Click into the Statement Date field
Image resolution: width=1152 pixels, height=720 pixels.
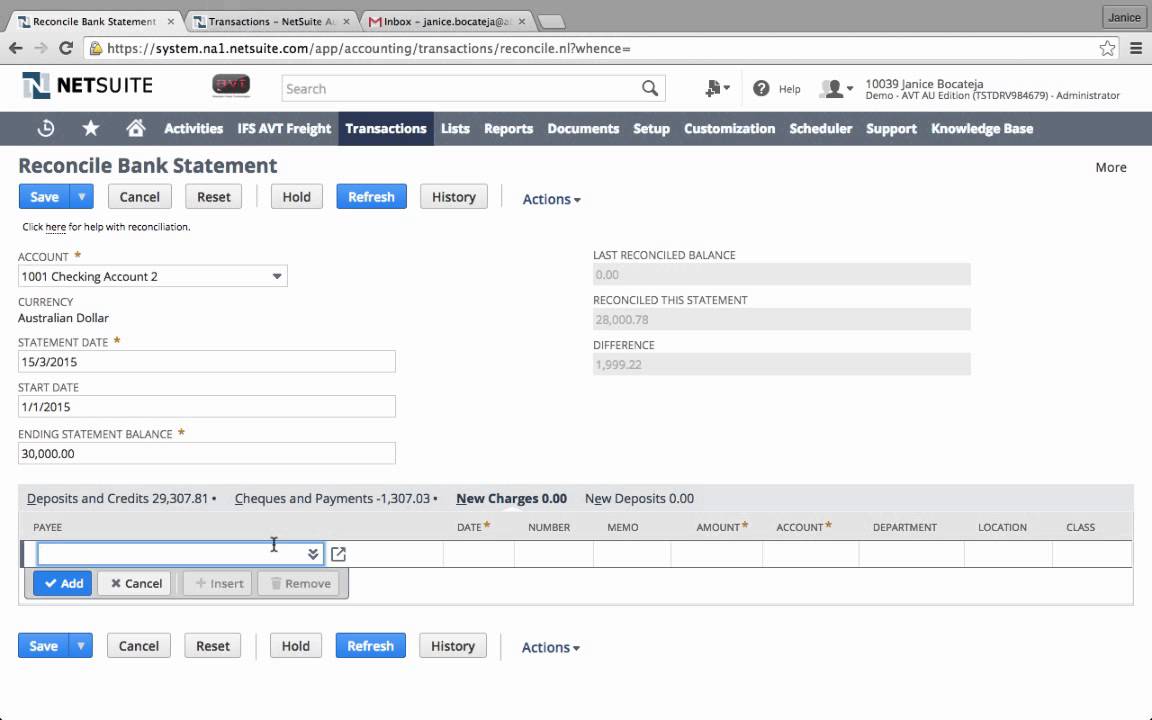[206, 361]
